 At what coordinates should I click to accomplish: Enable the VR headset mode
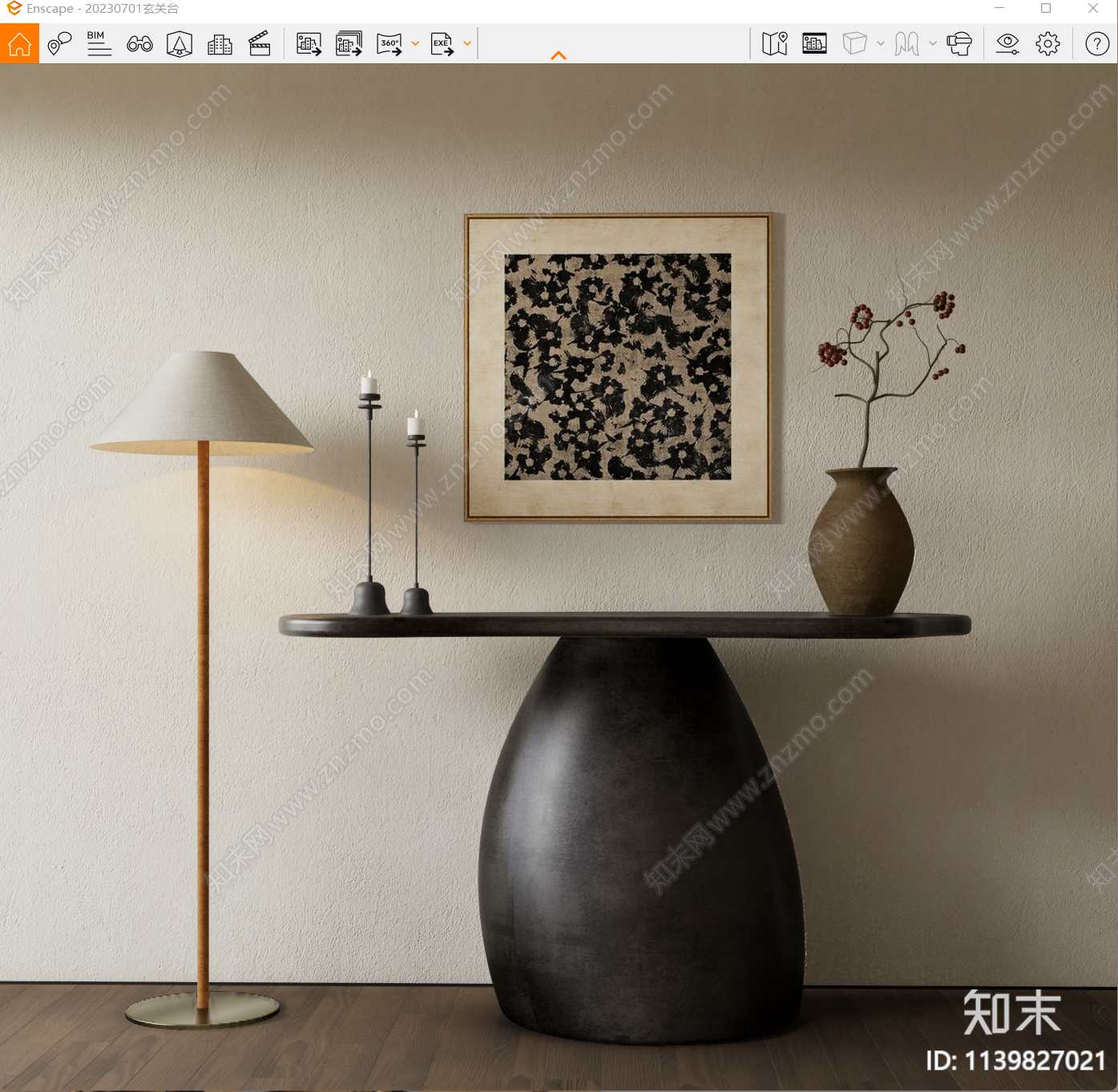959,43
